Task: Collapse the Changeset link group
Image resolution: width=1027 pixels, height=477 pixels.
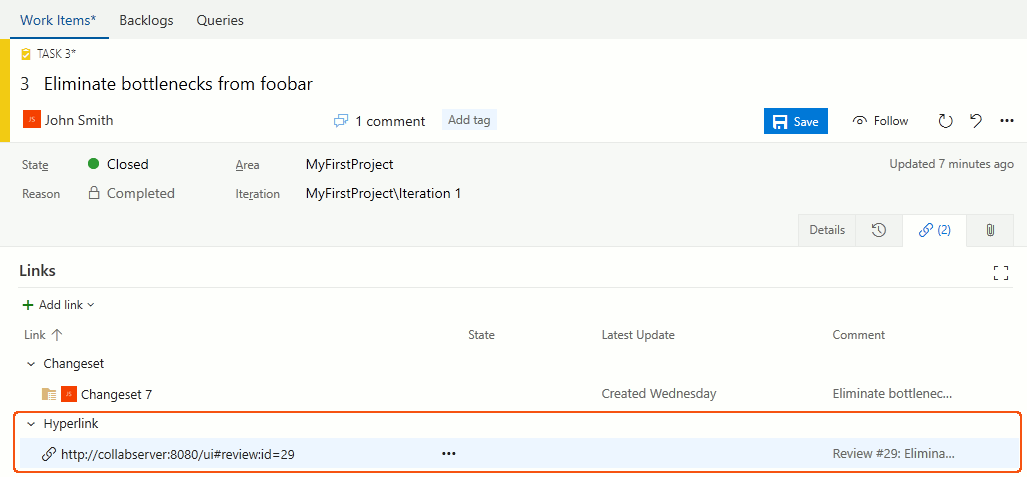Action: 30,364
